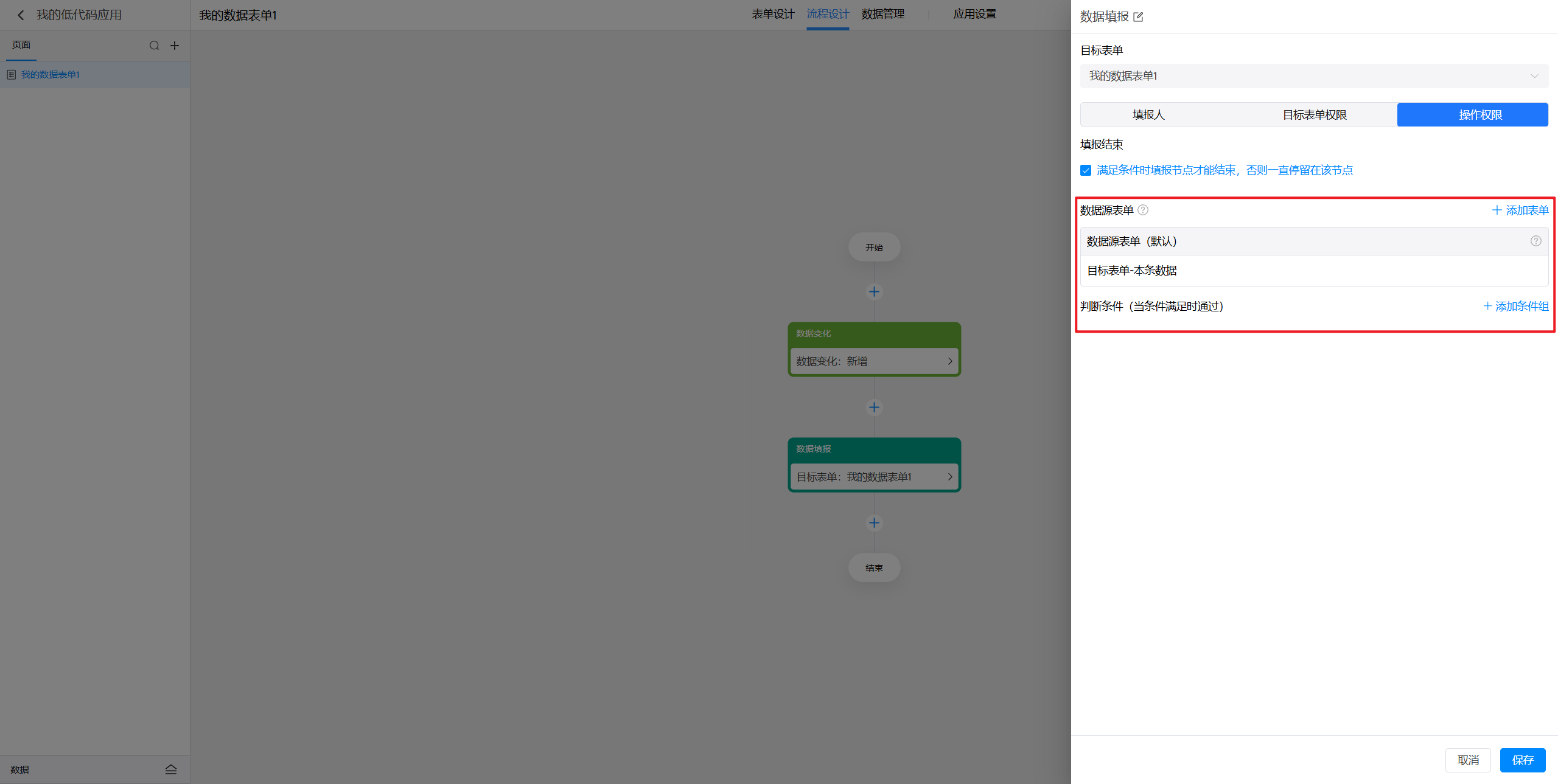
Task: Select 我的数据表单1 in page list
Action: [x=51, y=75]
